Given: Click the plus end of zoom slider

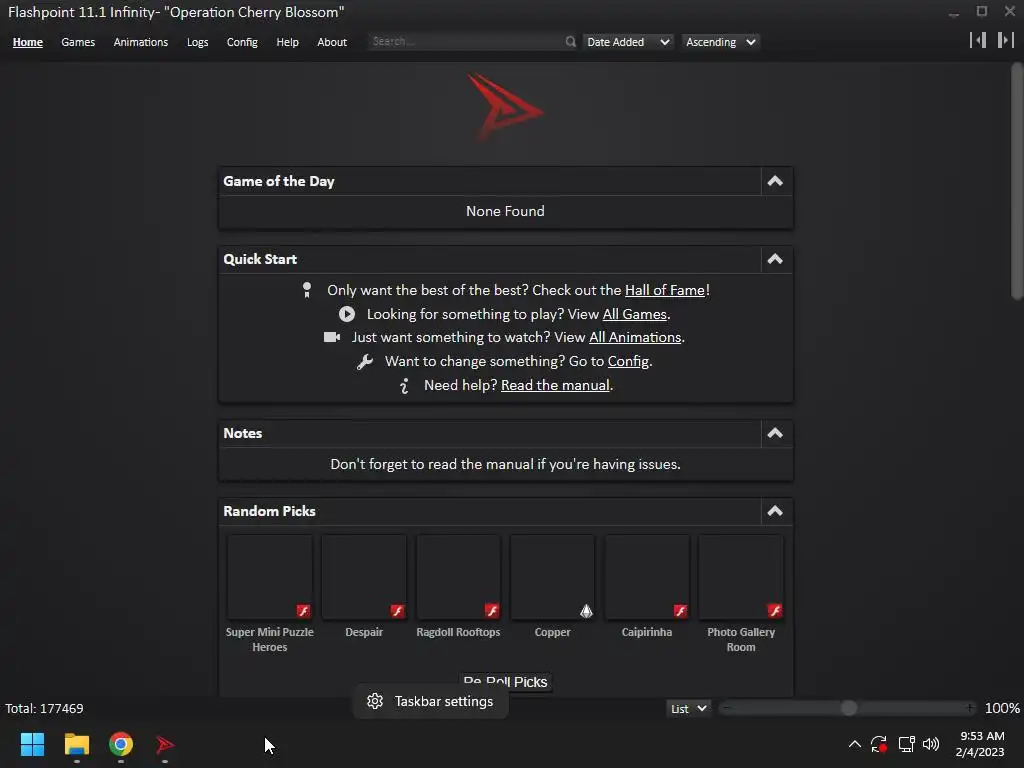Looking at the screenshot, I should 970,708.
